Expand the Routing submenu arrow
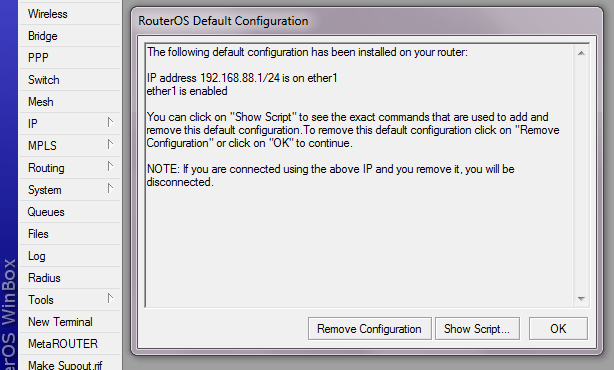This screenshot has height=370, width=614. 110,166
